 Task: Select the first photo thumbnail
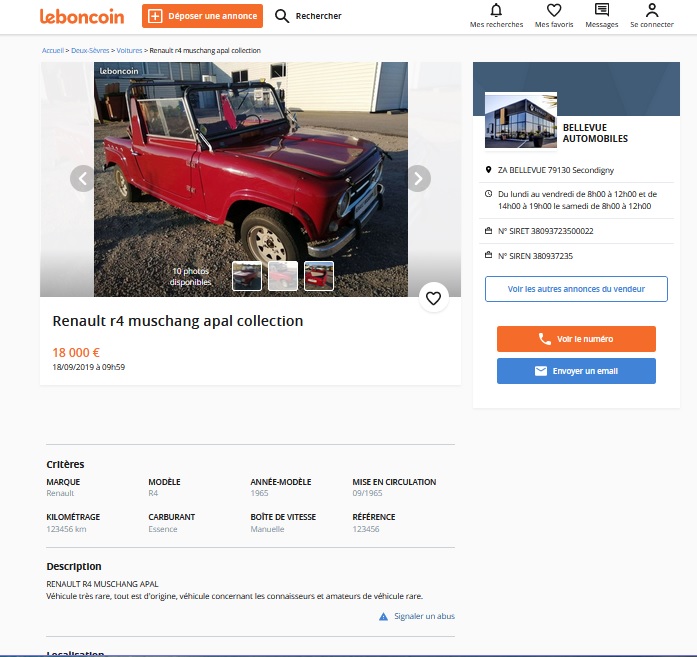[x=247, y=276]
